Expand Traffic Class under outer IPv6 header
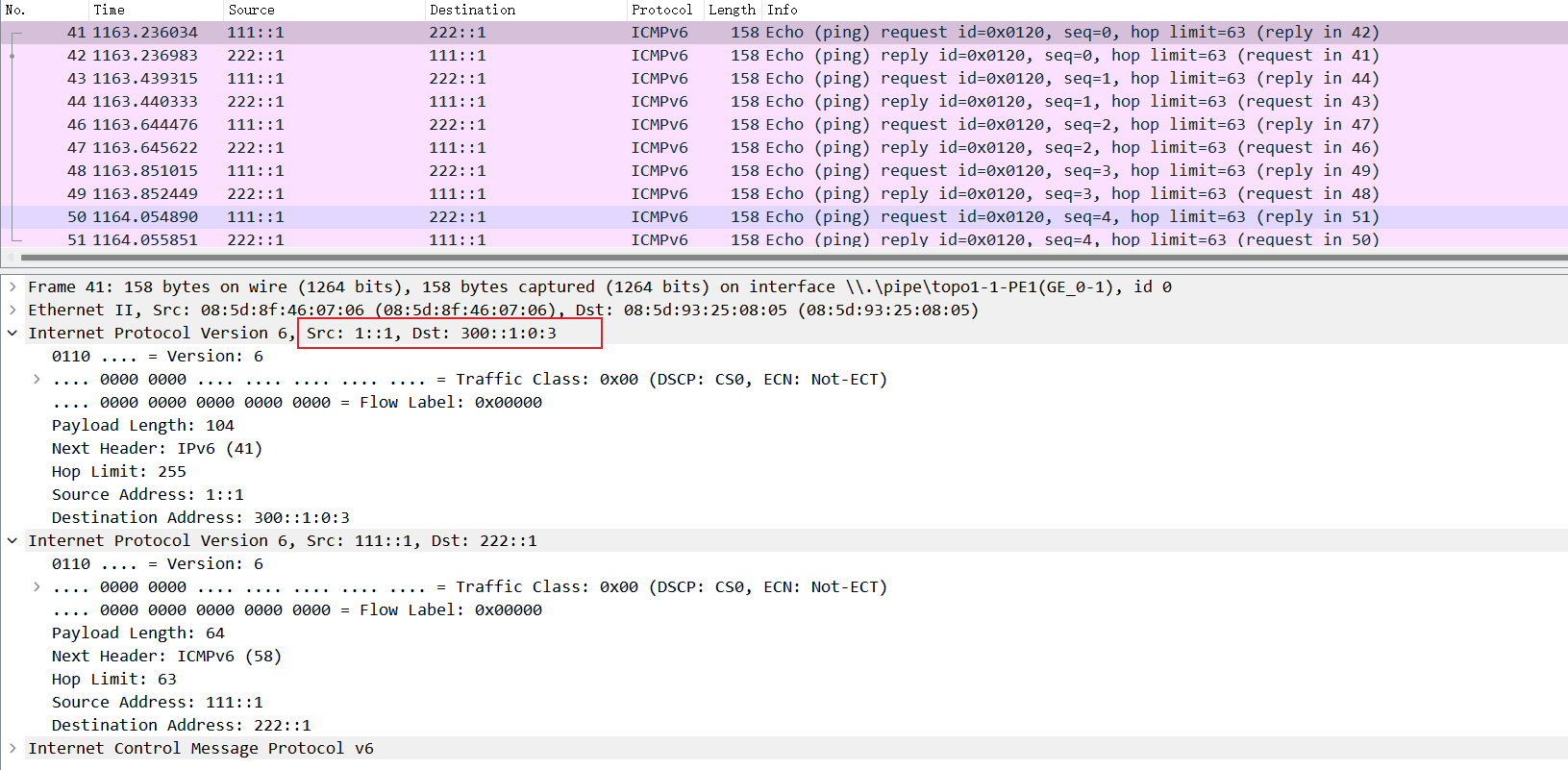Screen dimensions: 1568x770 pyautogui.click(x=37, y=379)
